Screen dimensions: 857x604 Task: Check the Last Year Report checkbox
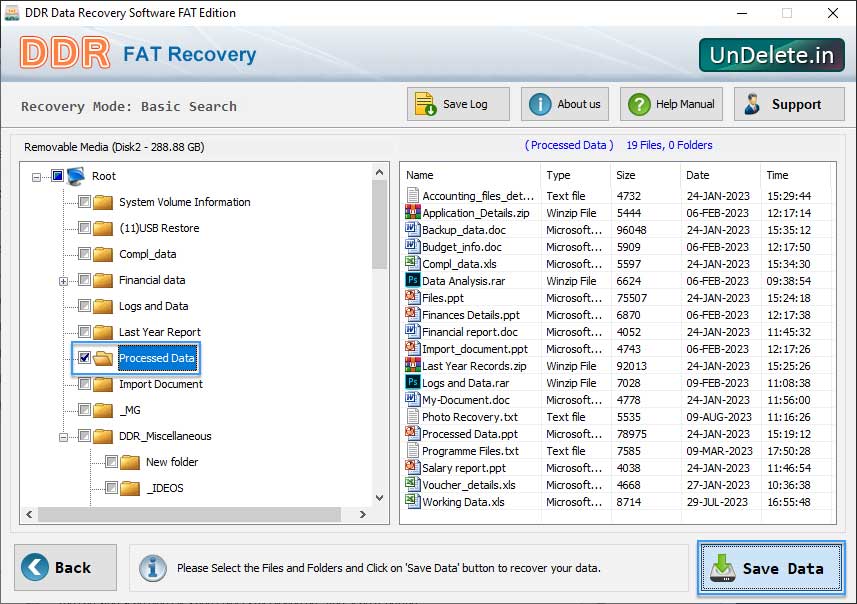click(84, 332)
